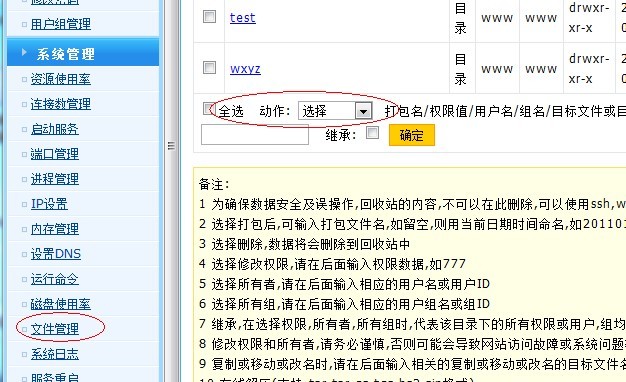Tick the checkbox for the wxyz directory
The width and height of the screenshot is (626, 382).
(x=210, y=67)
